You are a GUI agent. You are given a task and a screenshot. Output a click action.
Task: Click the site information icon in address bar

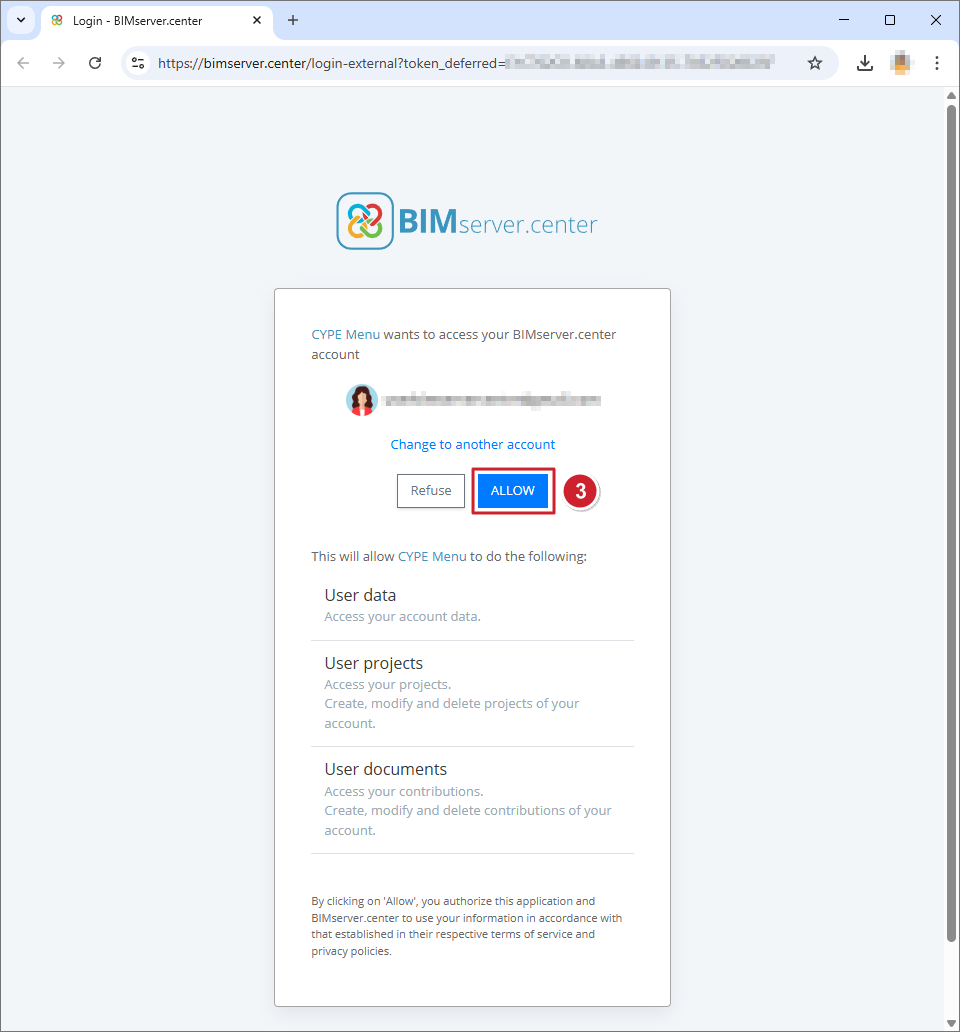pyautogui.click(x=139, y=63)
